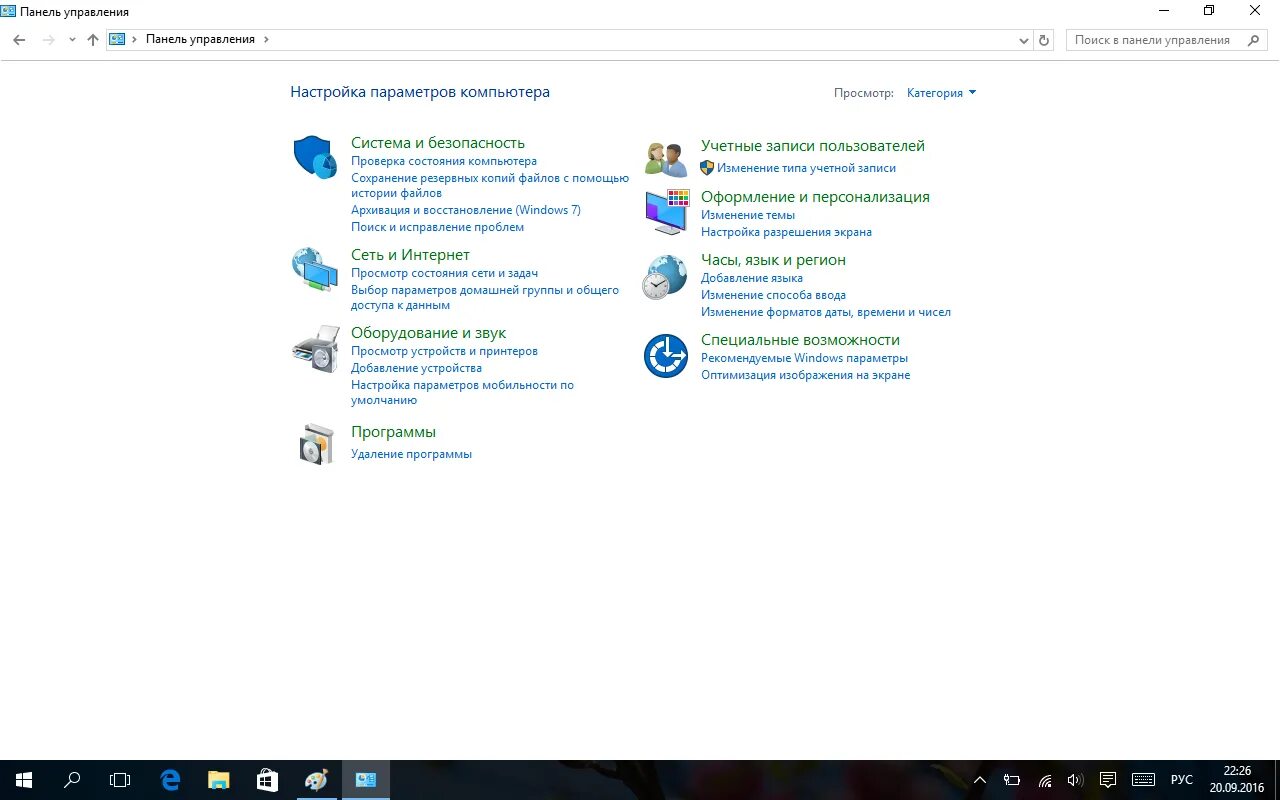Open the Action Center notifications icon

[x=1108, y=780]
